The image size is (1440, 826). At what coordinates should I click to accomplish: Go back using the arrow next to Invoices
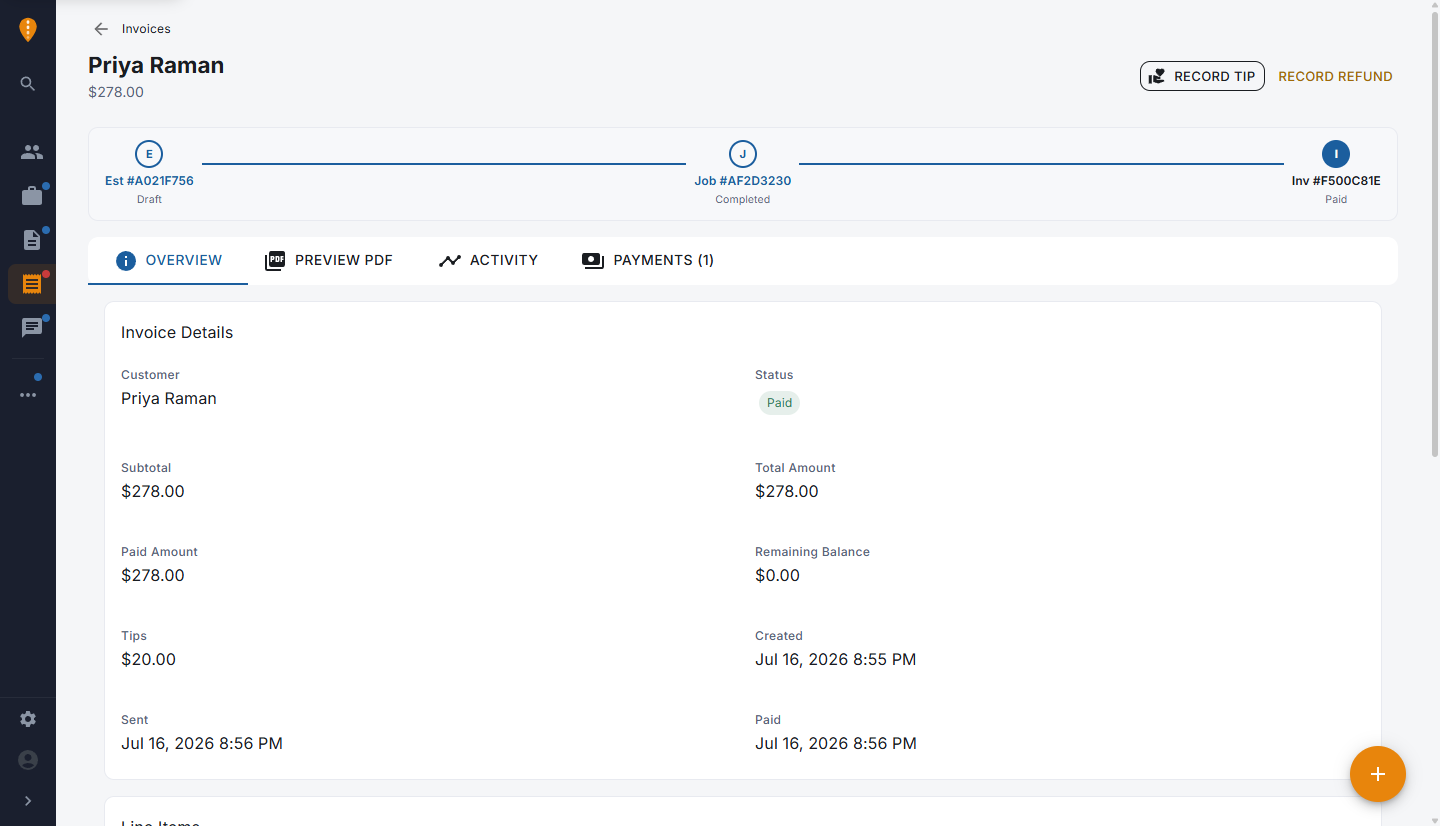pos(101,29)
